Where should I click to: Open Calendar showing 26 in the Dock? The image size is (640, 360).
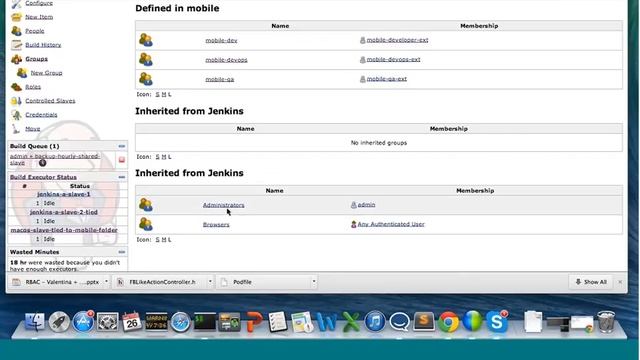pos(132,322)
